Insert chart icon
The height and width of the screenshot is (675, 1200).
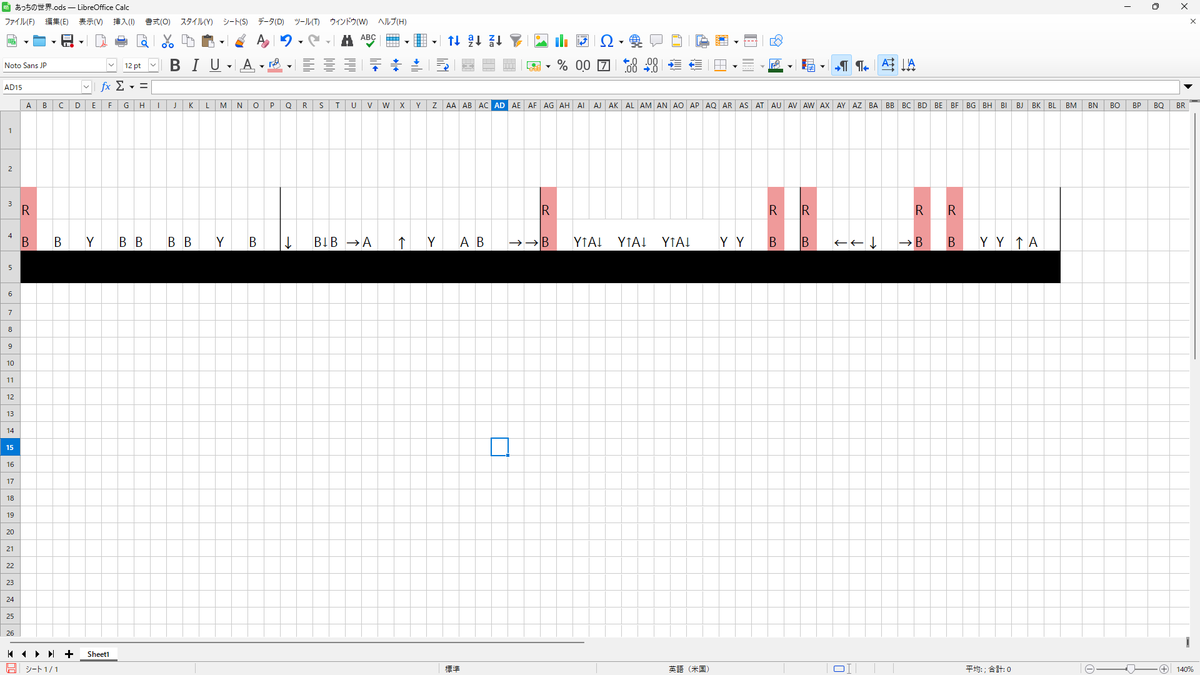tap(561, 41)
